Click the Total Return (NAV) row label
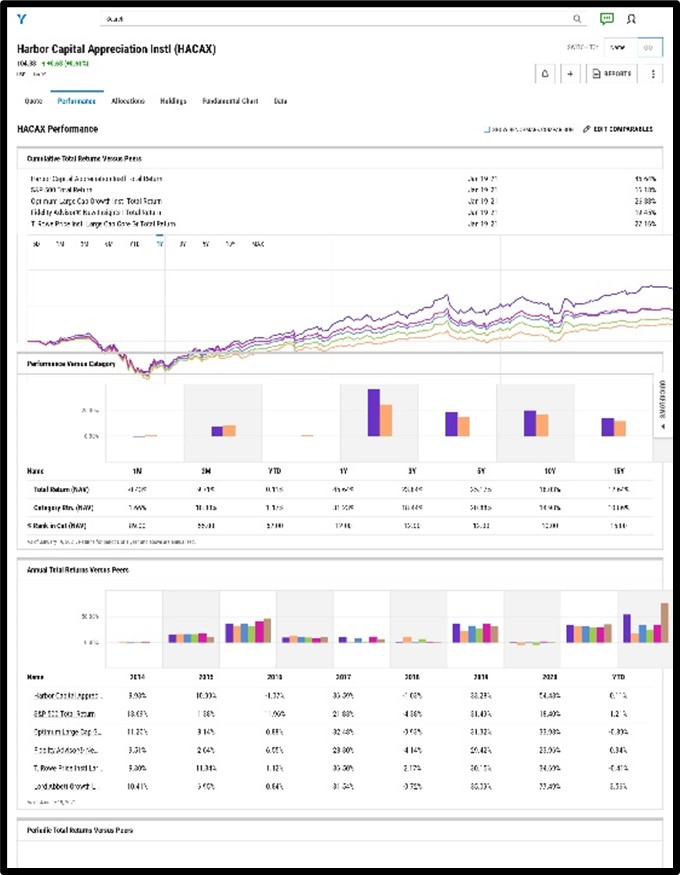Screen dimensions: 680x875 click(60, 489)
